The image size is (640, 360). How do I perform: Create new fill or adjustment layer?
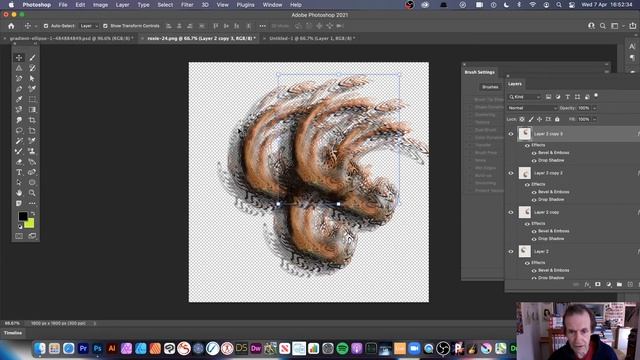609,284
